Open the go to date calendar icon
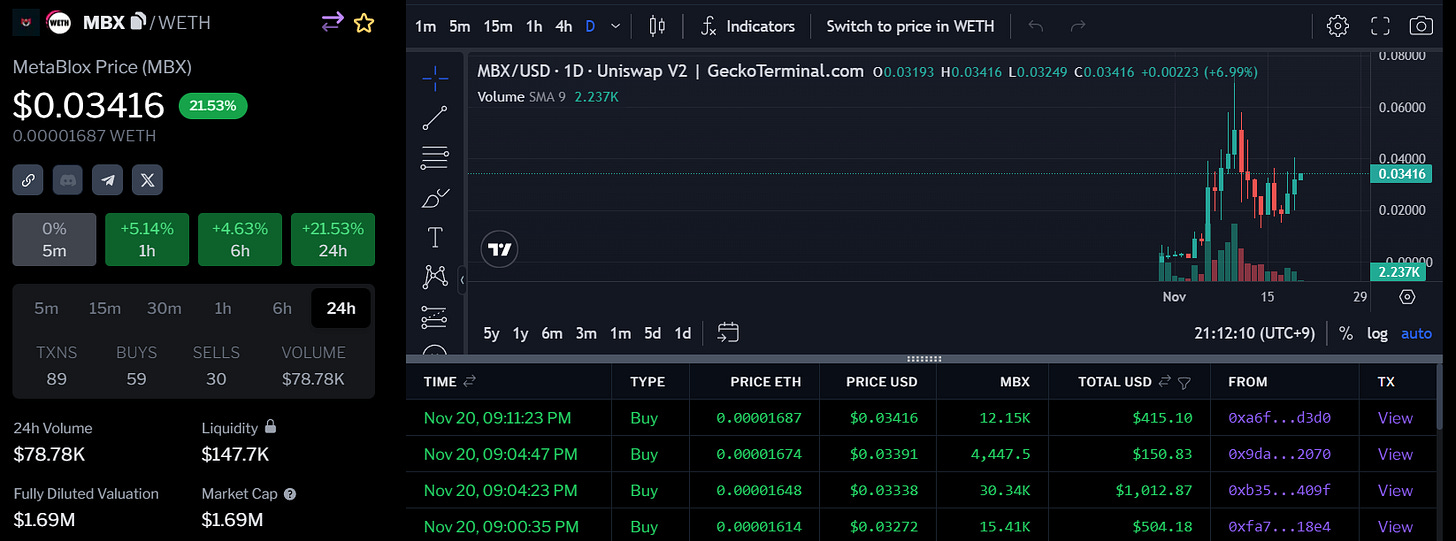This screenshot has height=541, width=1456. pyautogui.click(x=728, y=333)
